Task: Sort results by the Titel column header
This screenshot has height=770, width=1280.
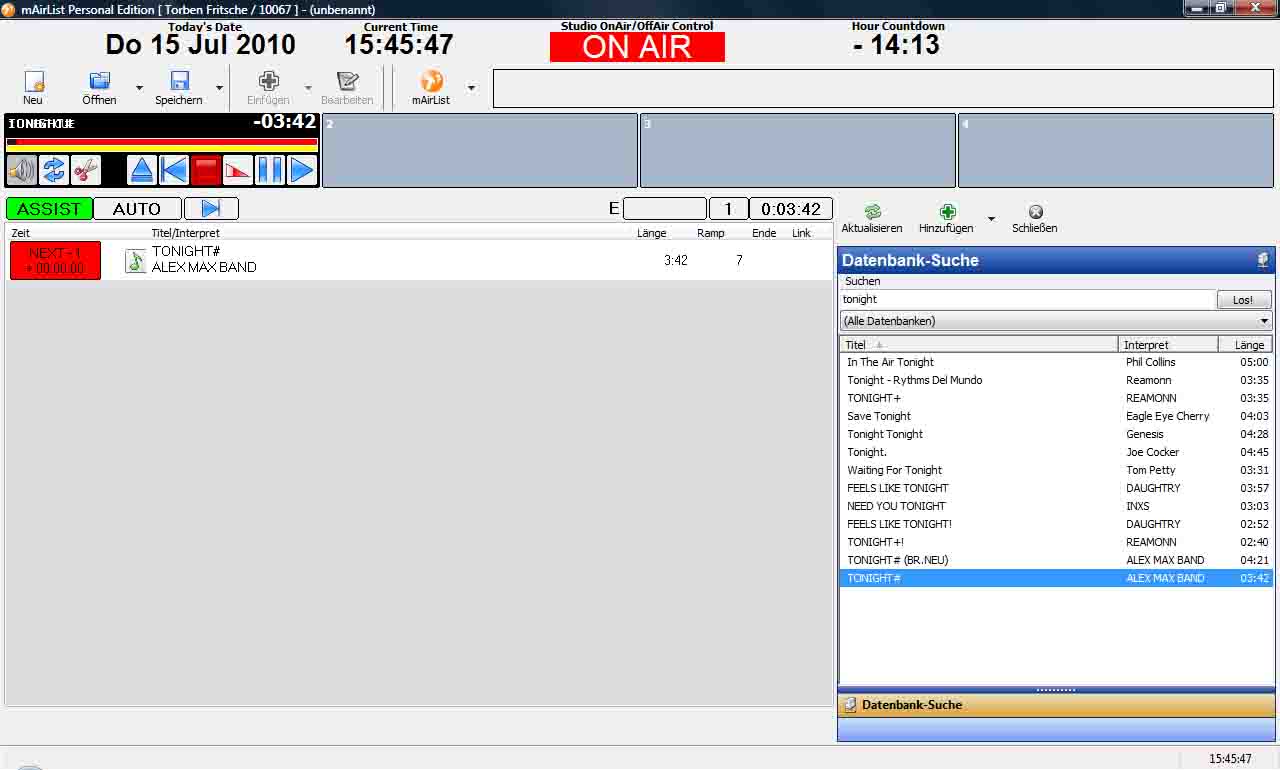Action: tap(979, 345)
